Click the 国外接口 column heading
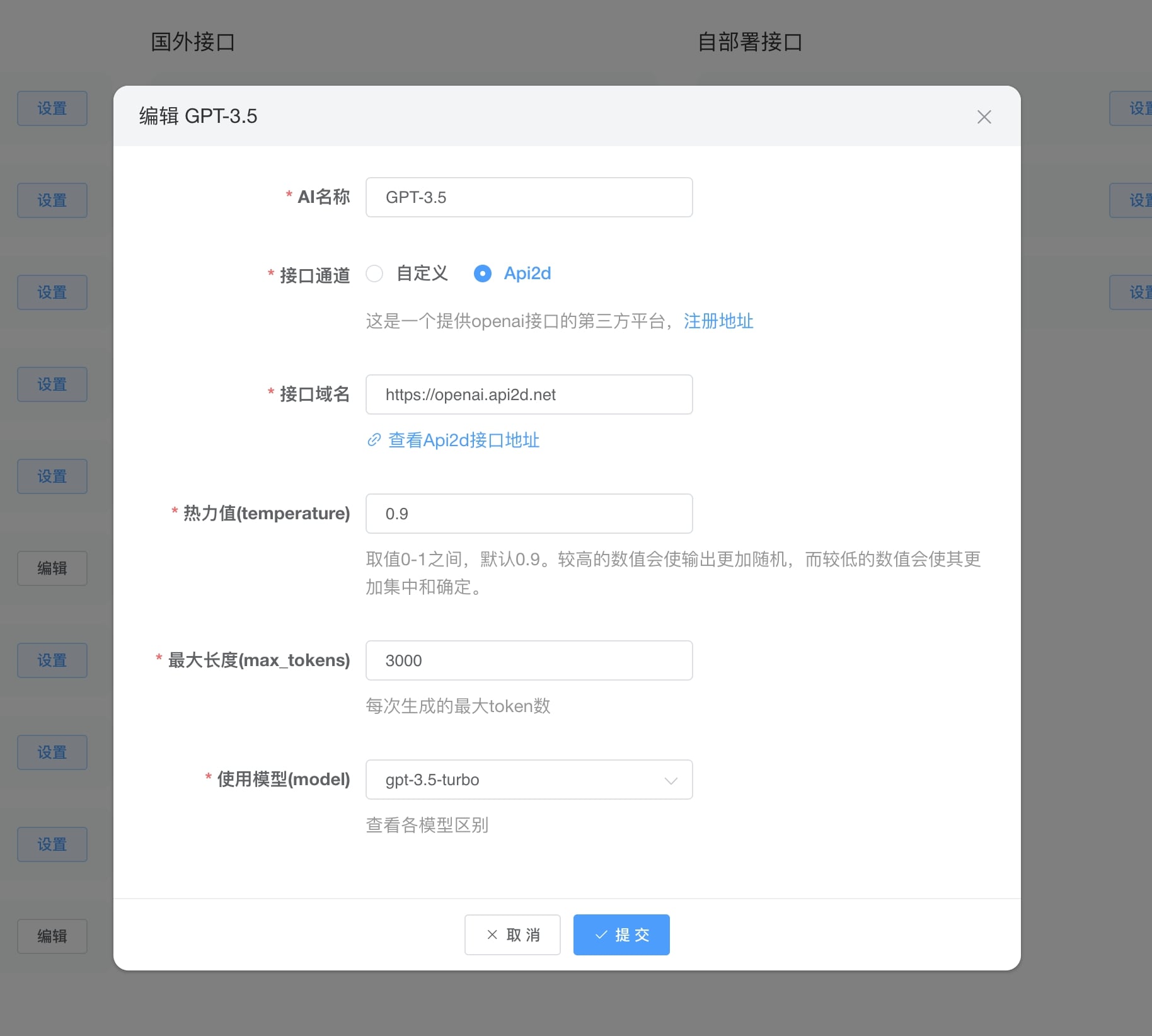The height and width of the screenshot is (1036, 1152). (193, 42)
